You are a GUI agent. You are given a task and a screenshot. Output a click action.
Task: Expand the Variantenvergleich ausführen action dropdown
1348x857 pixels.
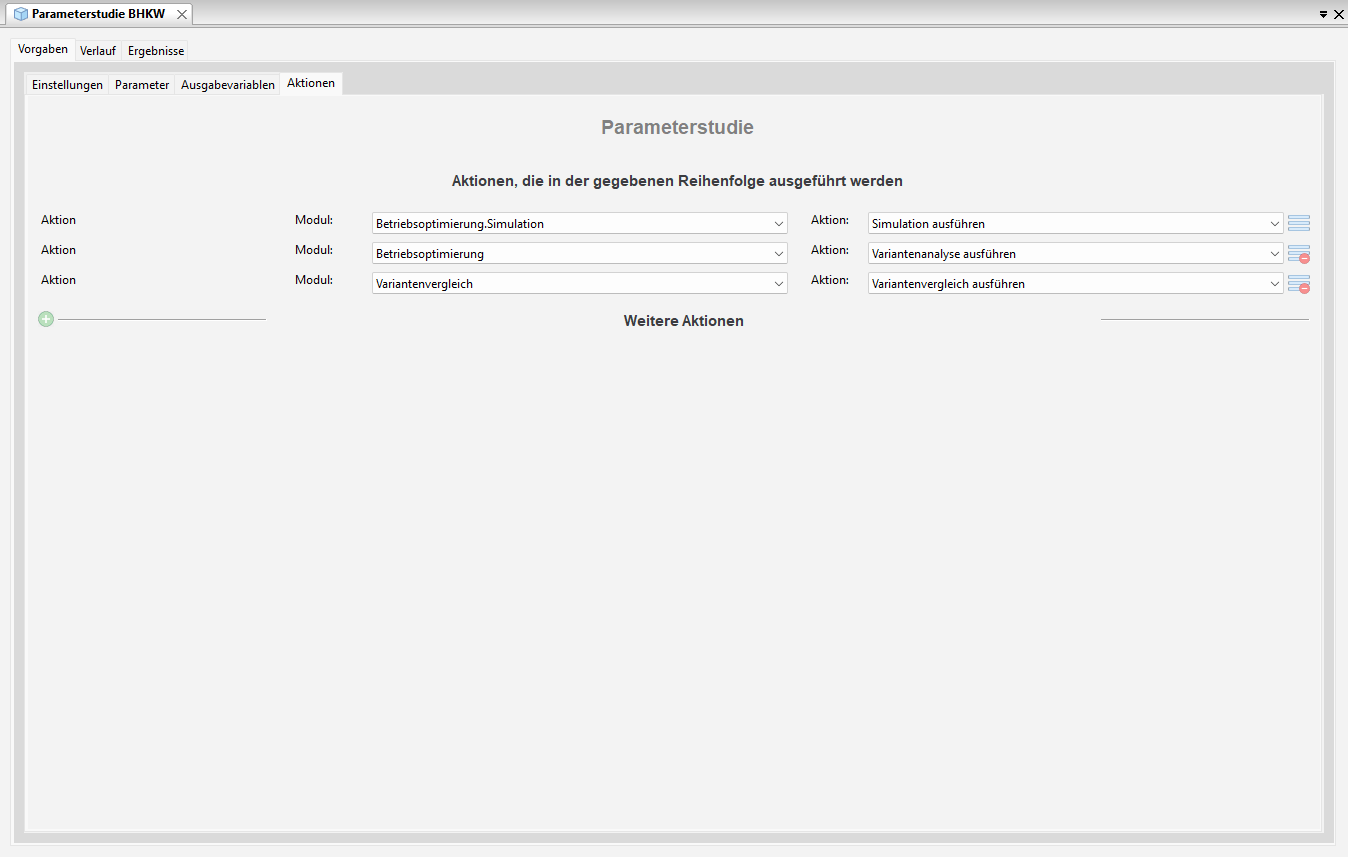click(1275, 284)
